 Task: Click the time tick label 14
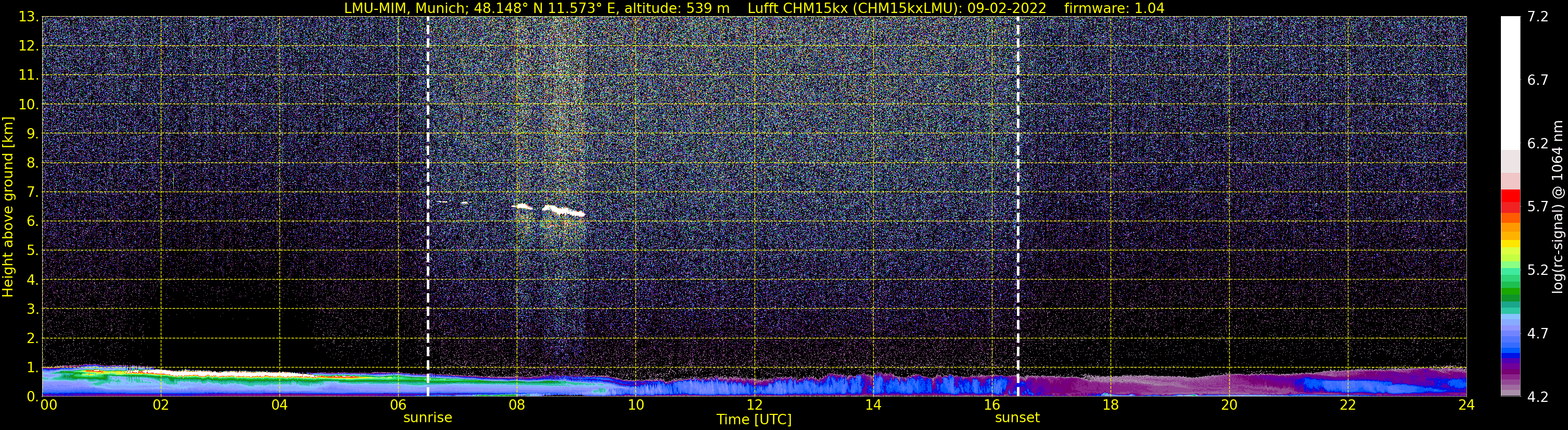coord(873,406)
